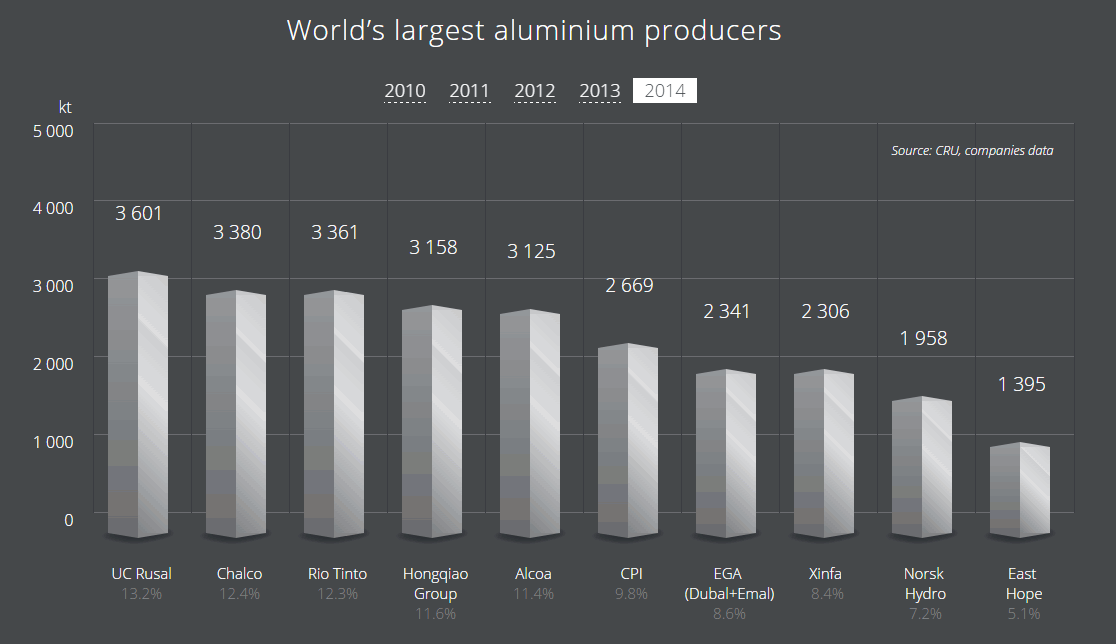This screenshot has width=1116, height=644.
Task: Click the value label 1 958
Action: click(x=923, y=339)
